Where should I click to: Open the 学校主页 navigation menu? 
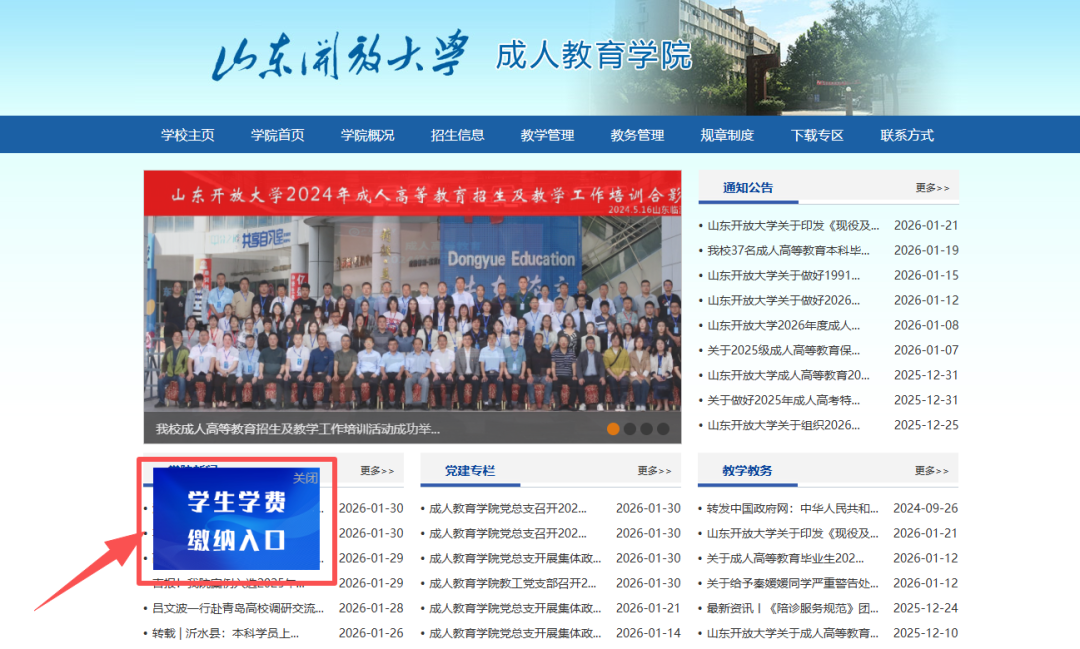pyautogui.click(x=186, y=135)
